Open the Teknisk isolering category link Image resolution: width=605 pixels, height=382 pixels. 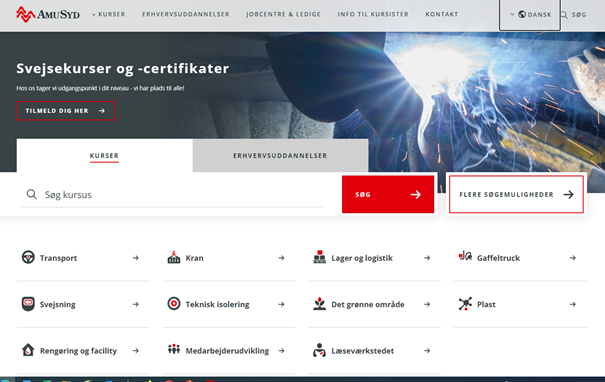229,304
